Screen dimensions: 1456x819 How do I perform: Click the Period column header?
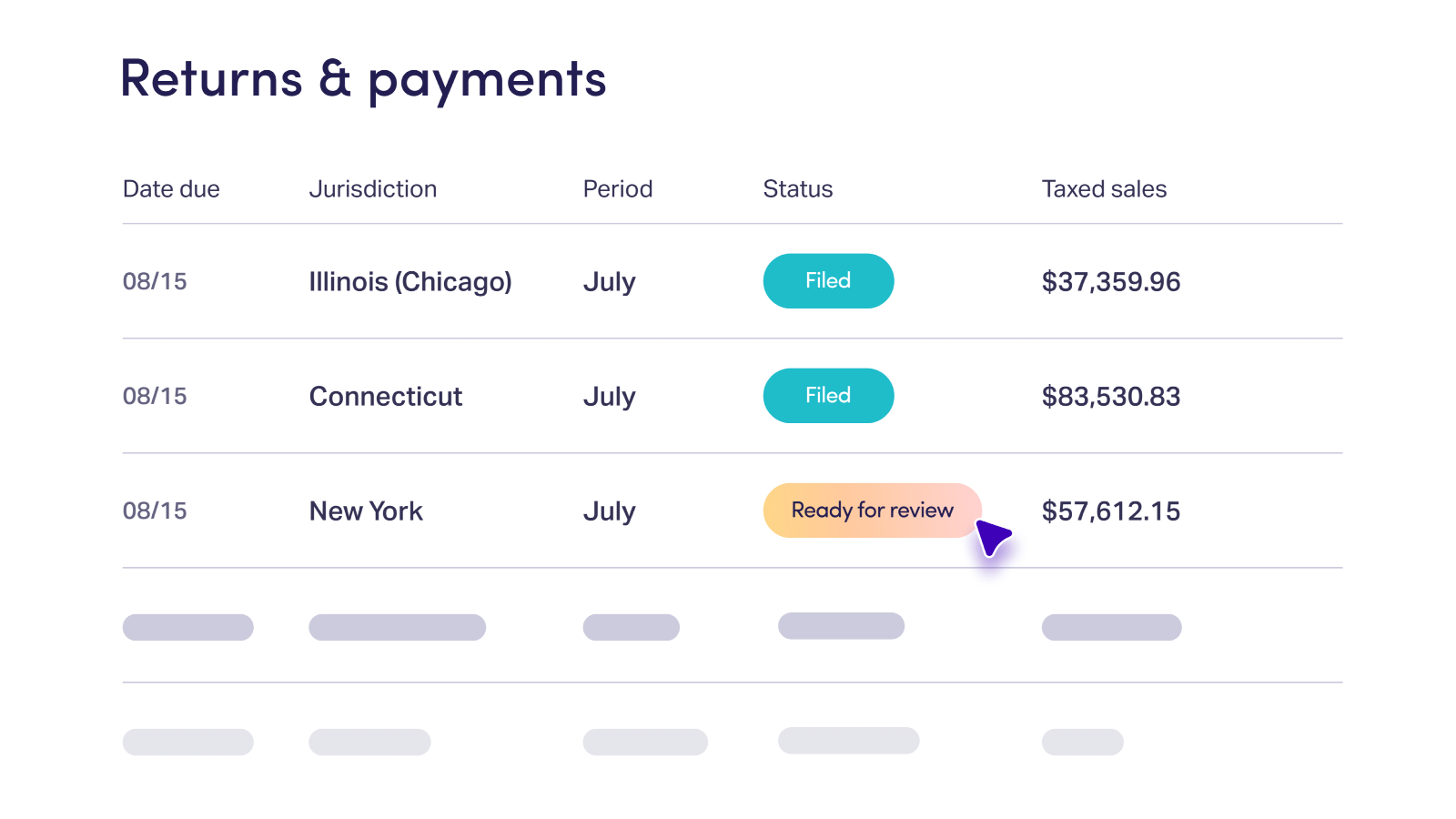pos(618,189)
